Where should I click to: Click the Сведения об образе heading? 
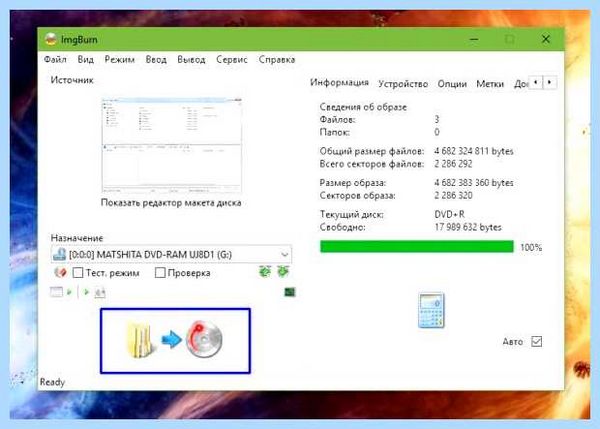coord(363,107)
